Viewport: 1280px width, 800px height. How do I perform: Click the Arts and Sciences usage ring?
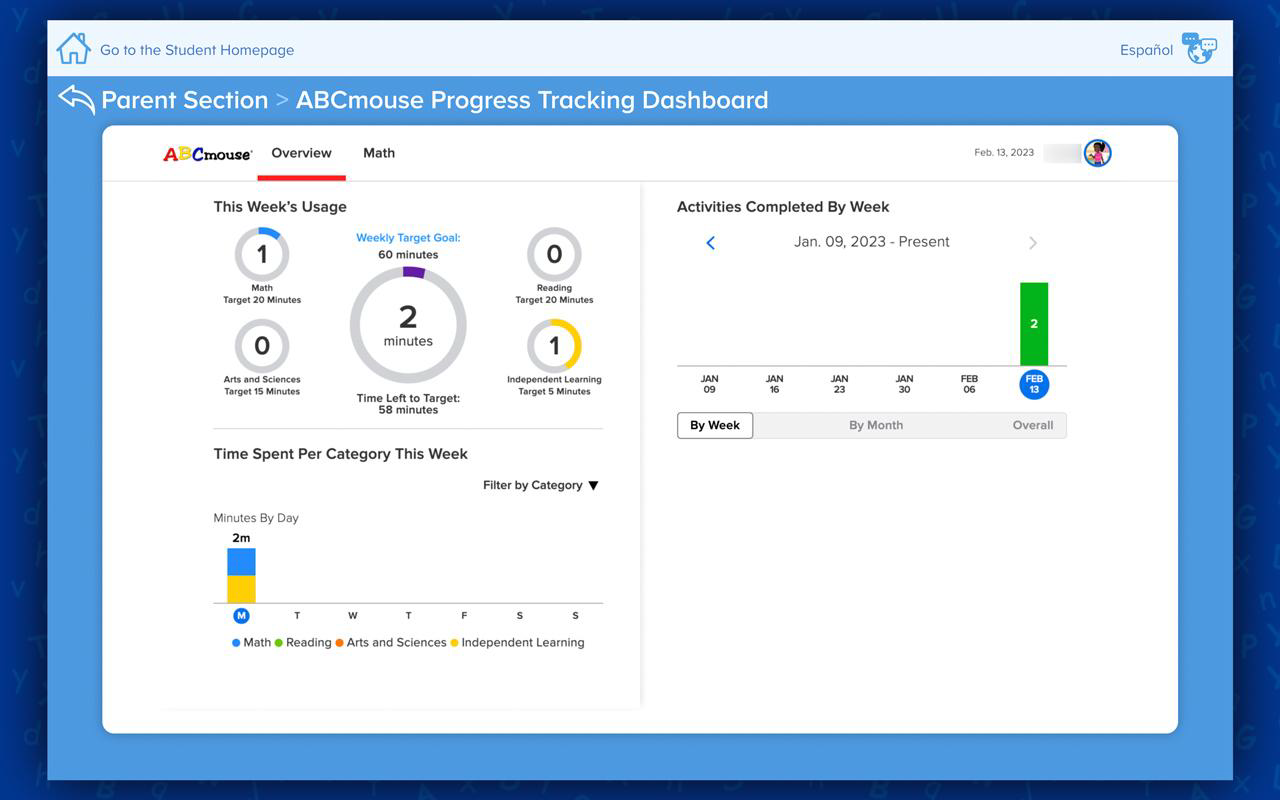(262, 346)
